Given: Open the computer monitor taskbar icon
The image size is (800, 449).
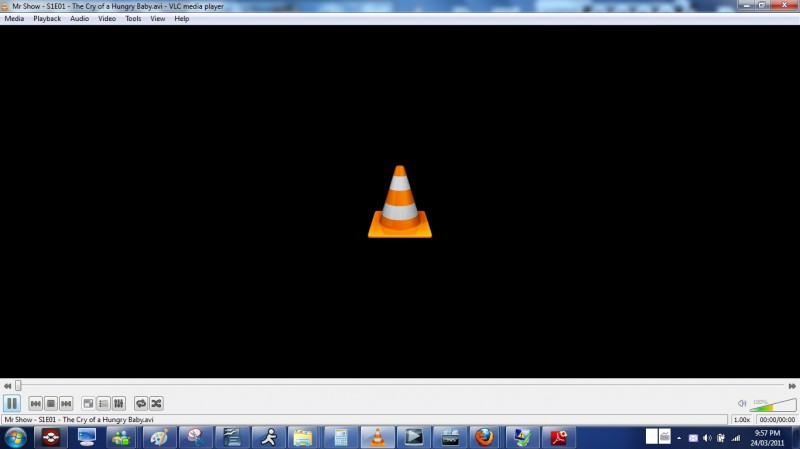Looking at the screenshot, I should pyautogui.click(x=87, y=438).
